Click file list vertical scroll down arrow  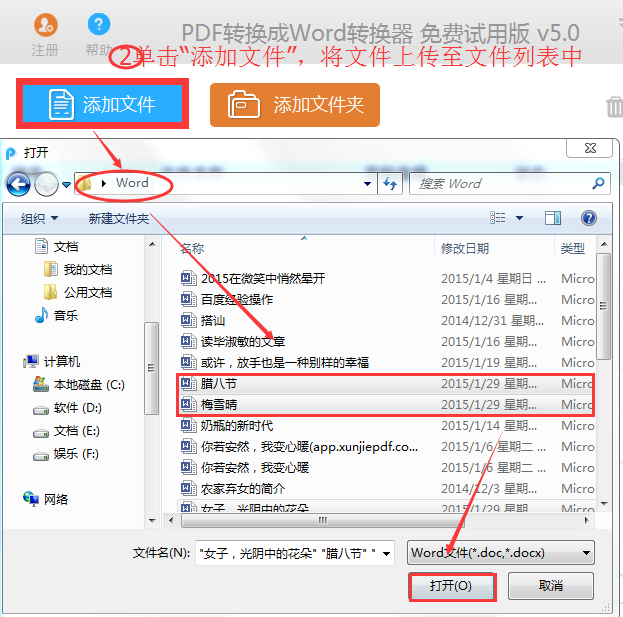click(604, 504)
